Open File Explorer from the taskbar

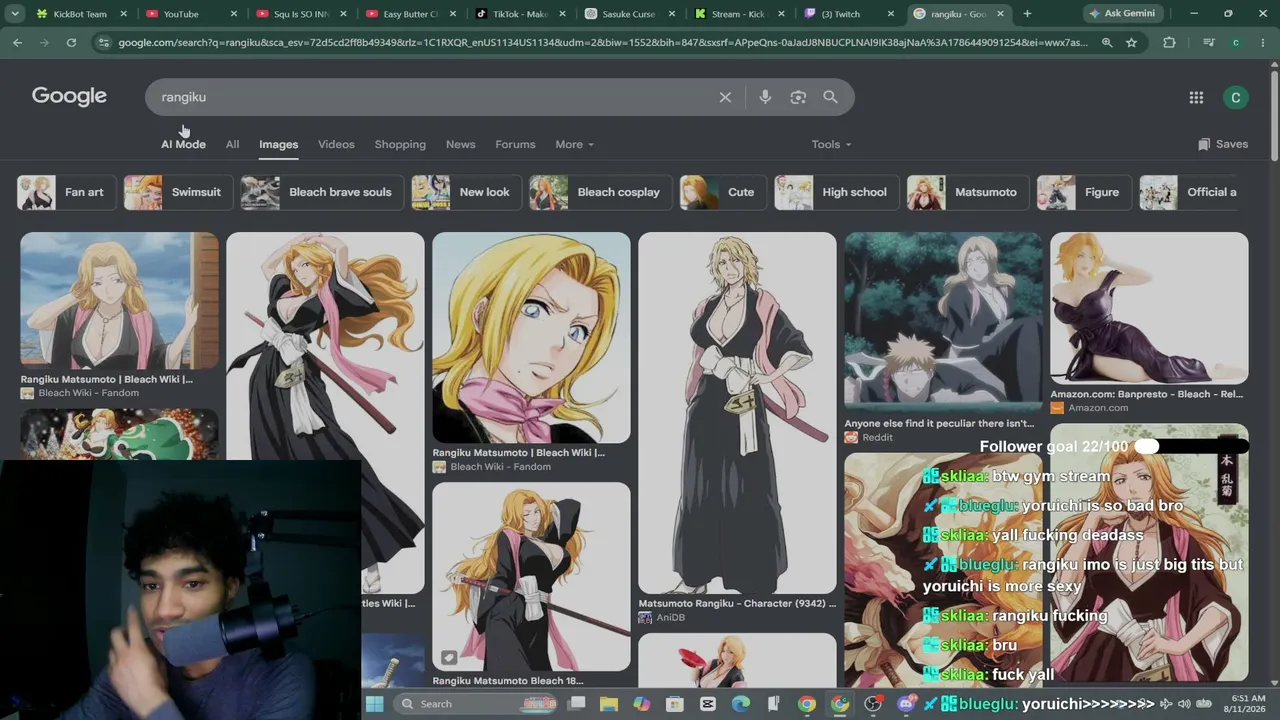[609, 704]
